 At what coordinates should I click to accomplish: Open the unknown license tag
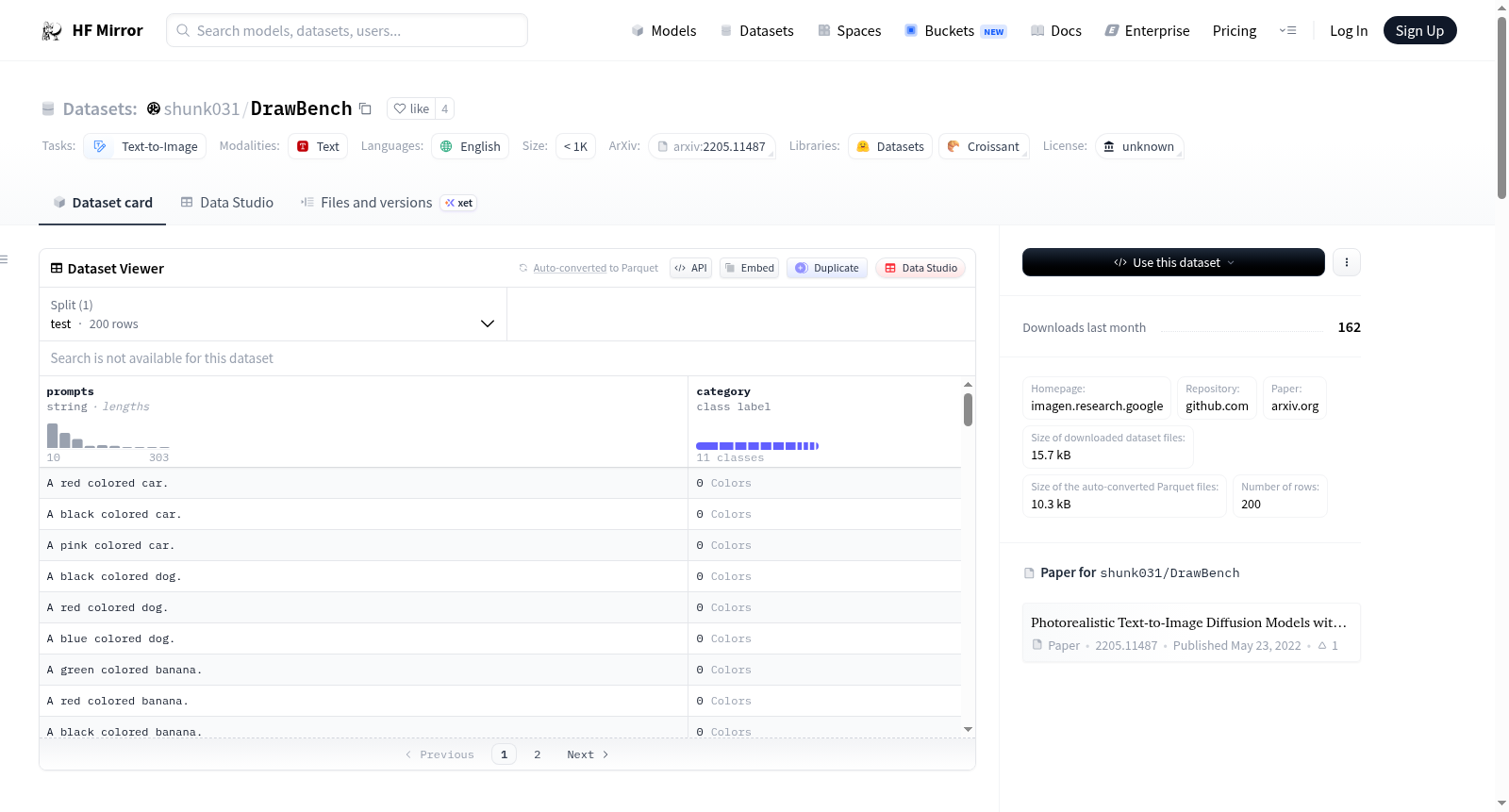coord(1139,146)
